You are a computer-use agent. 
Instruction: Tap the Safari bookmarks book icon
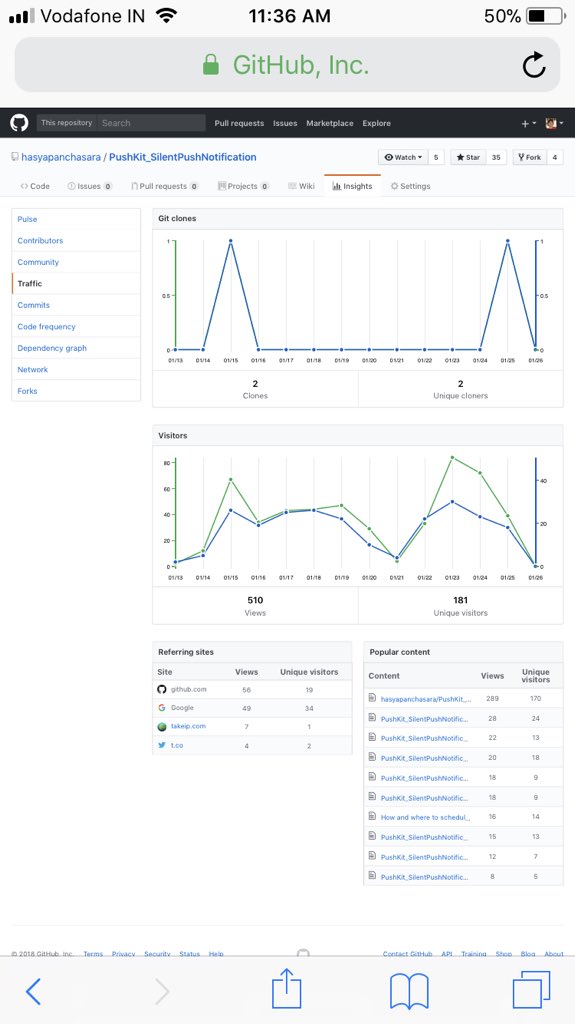coord(409,991)
